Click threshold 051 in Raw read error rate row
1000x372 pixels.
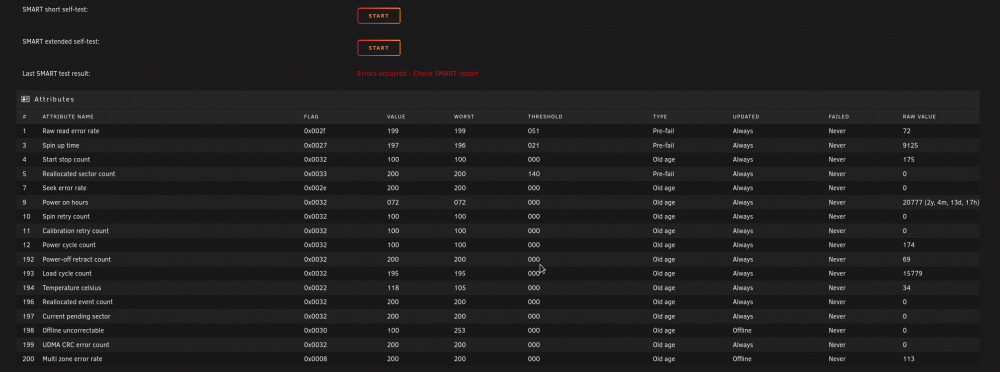[x=533, y=131]
